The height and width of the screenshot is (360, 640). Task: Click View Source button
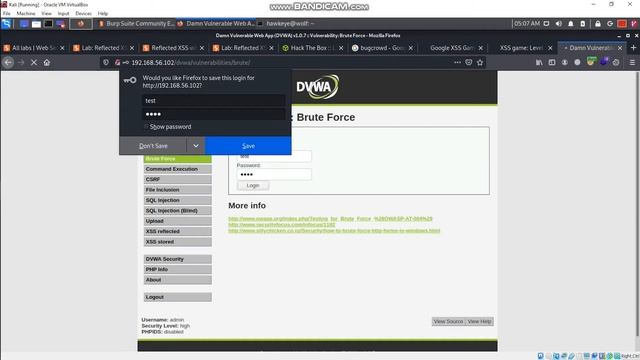click(x=448, y=322)
